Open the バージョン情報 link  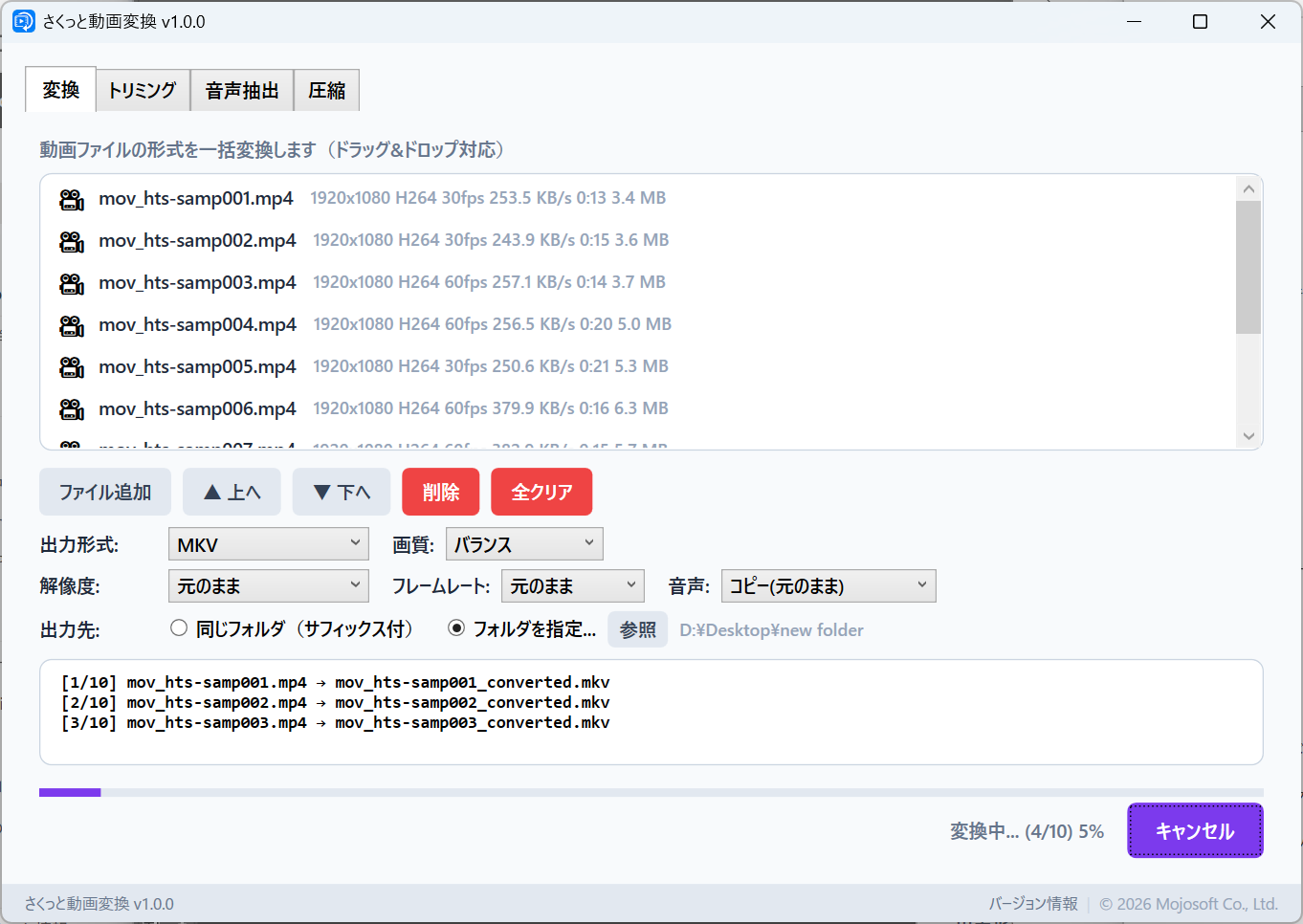pyautogui.click(x=1033, y=904)
